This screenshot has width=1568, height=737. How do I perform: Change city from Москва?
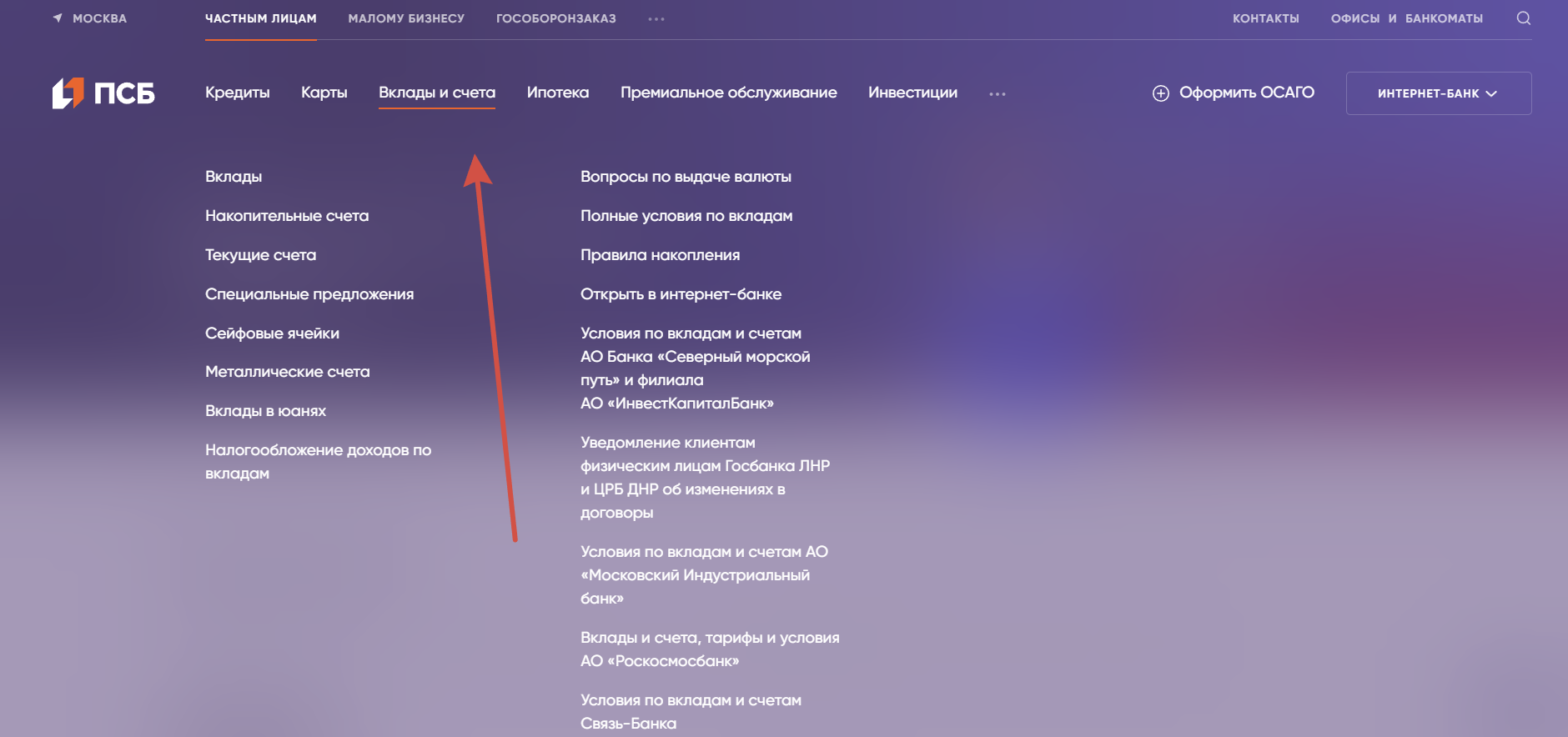click(x=99, y=18)
